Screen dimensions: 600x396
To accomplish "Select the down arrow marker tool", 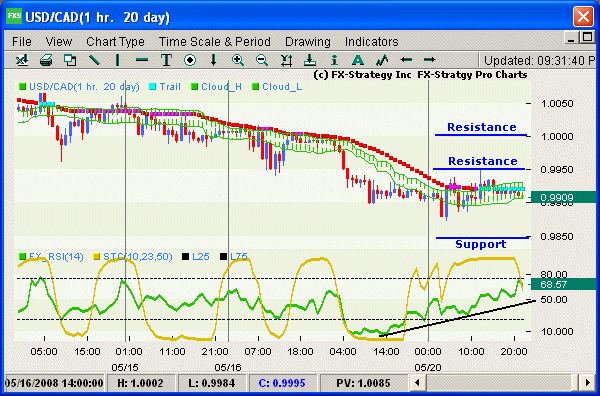I will tap(214, 60).
